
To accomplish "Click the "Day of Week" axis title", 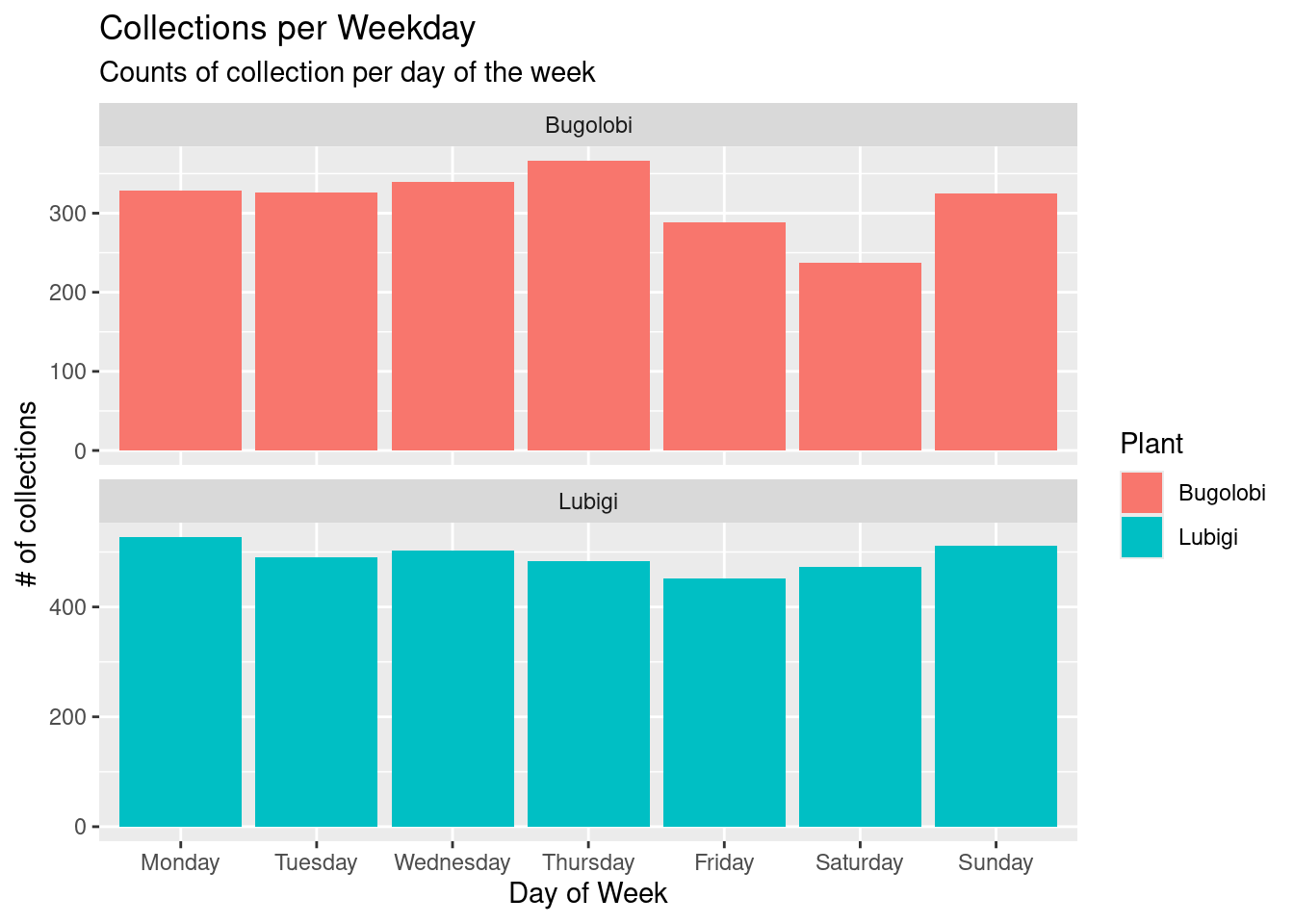I will point(587,893).
